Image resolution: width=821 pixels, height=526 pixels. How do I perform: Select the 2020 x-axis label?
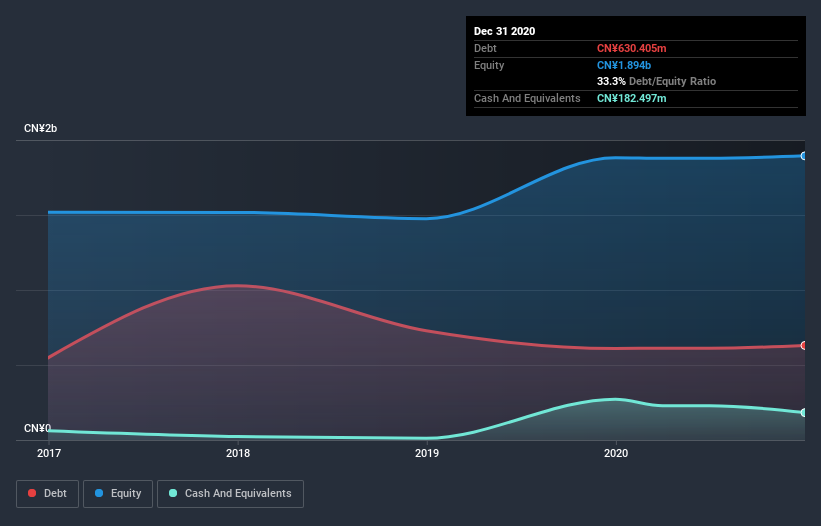(616, 453)
